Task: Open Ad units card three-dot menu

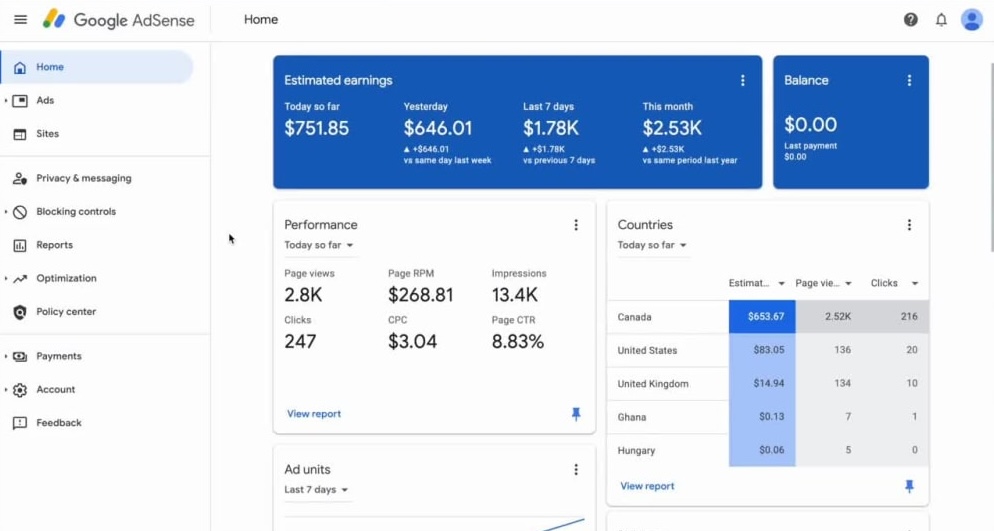Action: [576, 470]
